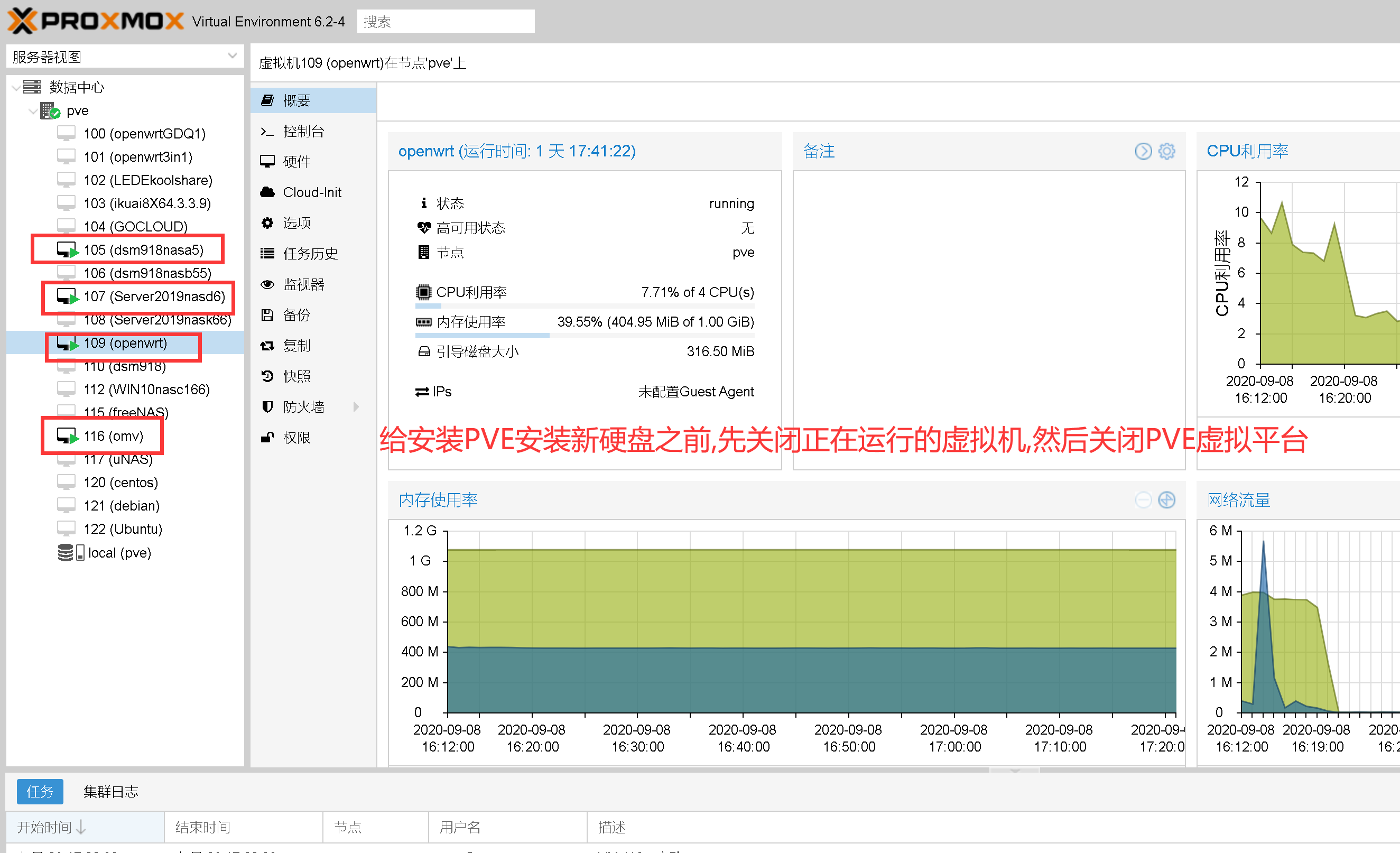Select VM 103 (ikuai8X64.3.3.9)
This screenshot has height=853, width=1400.
(146, 203)
